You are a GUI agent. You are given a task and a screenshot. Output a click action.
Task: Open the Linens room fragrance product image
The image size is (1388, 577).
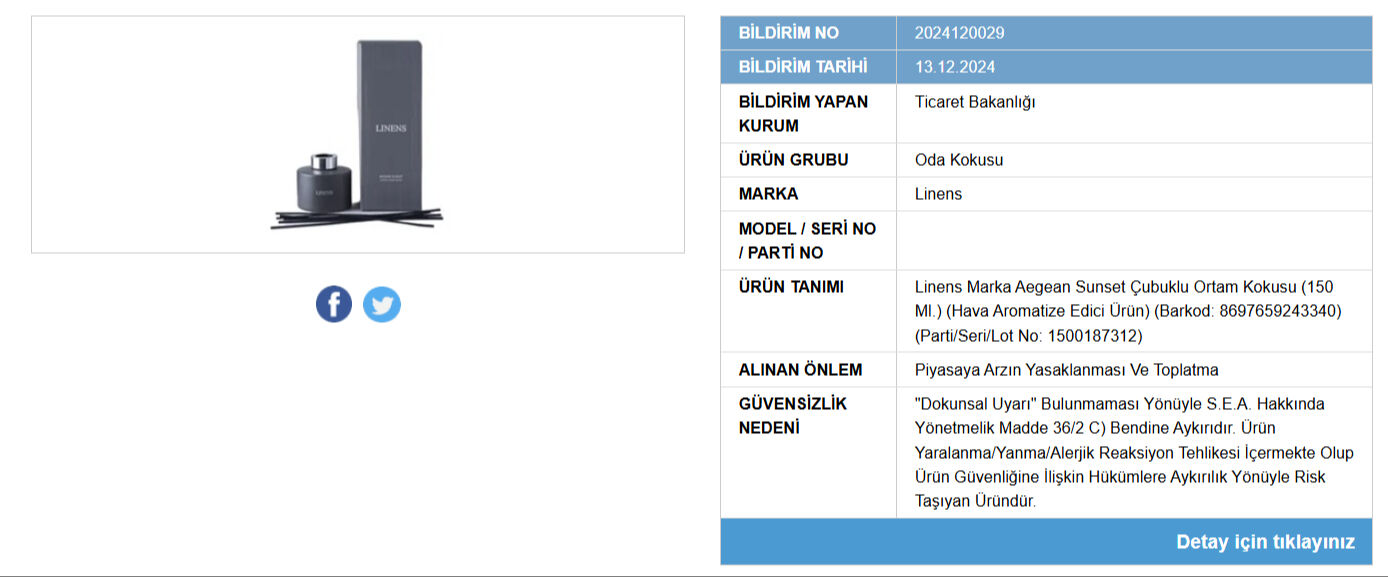click(x=357, y=134)
